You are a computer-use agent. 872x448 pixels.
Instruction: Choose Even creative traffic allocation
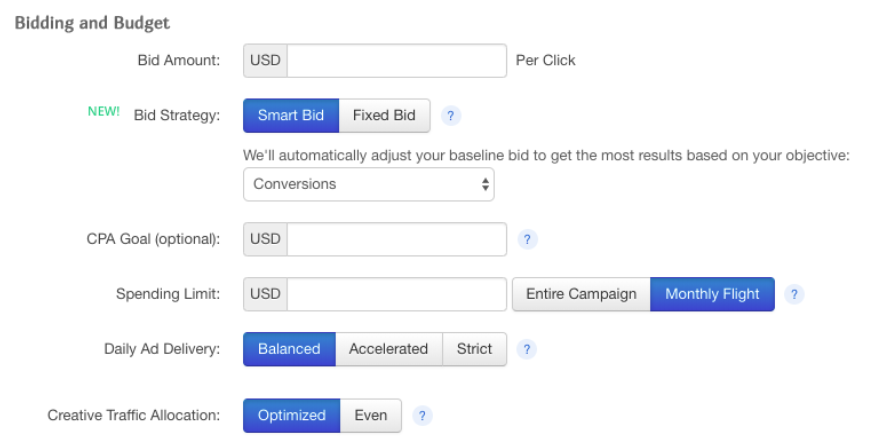[x=371, y=415]
